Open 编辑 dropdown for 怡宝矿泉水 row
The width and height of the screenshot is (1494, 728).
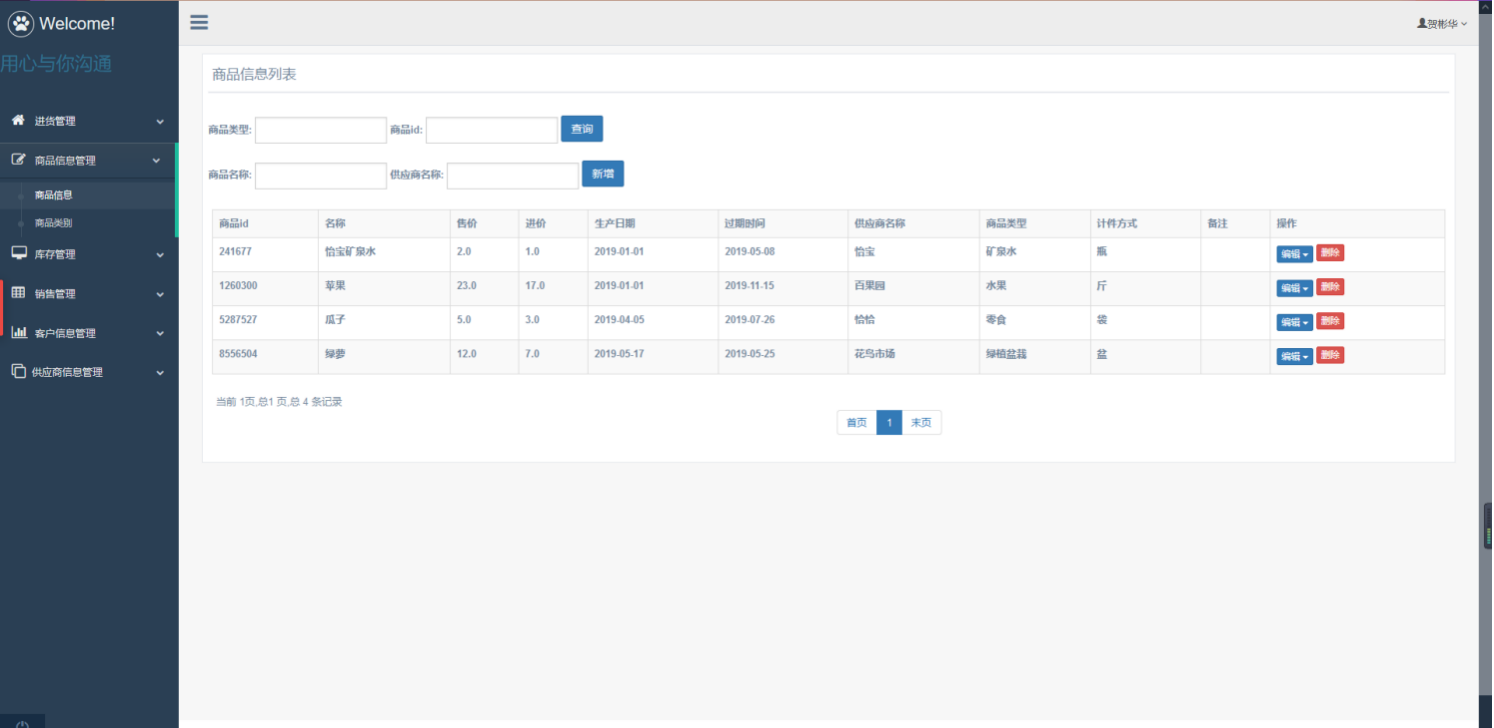1294,254
